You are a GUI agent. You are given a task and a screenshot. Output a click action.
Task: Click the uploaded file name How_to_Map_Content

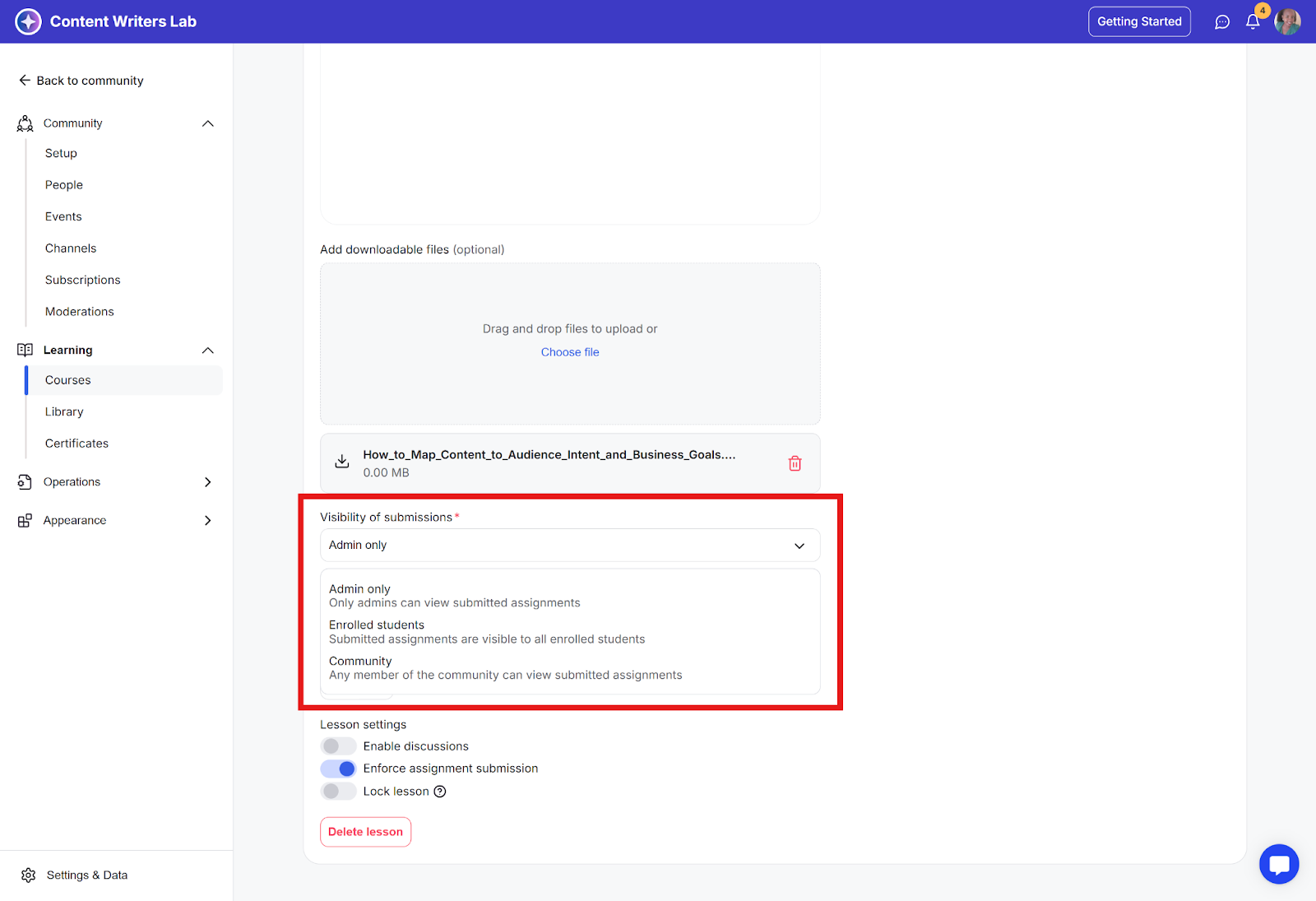[549, 455]
